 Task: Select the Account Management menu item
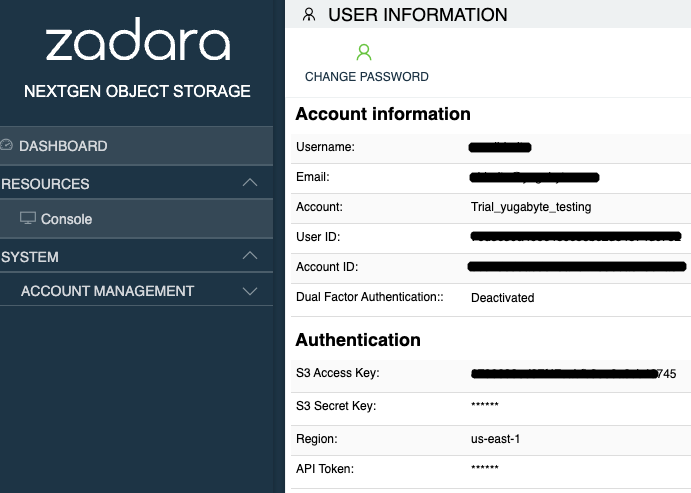pyautogui.click(x=136, y=291)
